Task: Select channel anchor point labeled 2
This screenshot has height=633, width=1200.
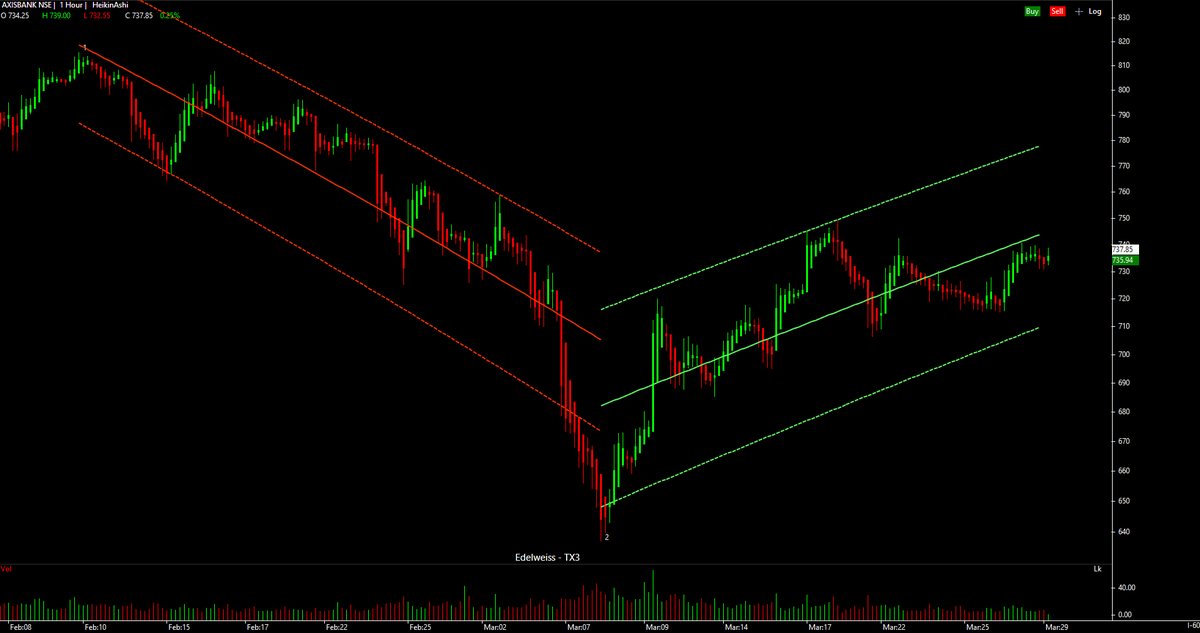Action: click(606, 537)
